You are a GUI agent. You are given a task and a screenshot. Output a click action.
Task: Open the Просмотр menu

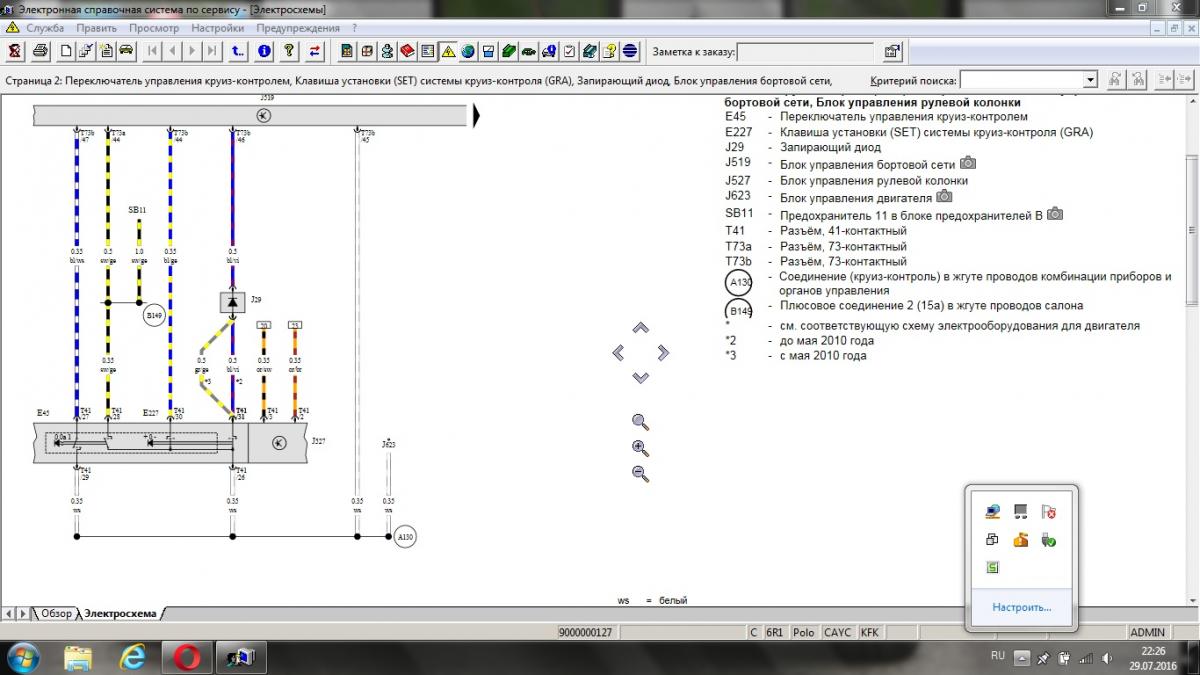pos(154,28)
